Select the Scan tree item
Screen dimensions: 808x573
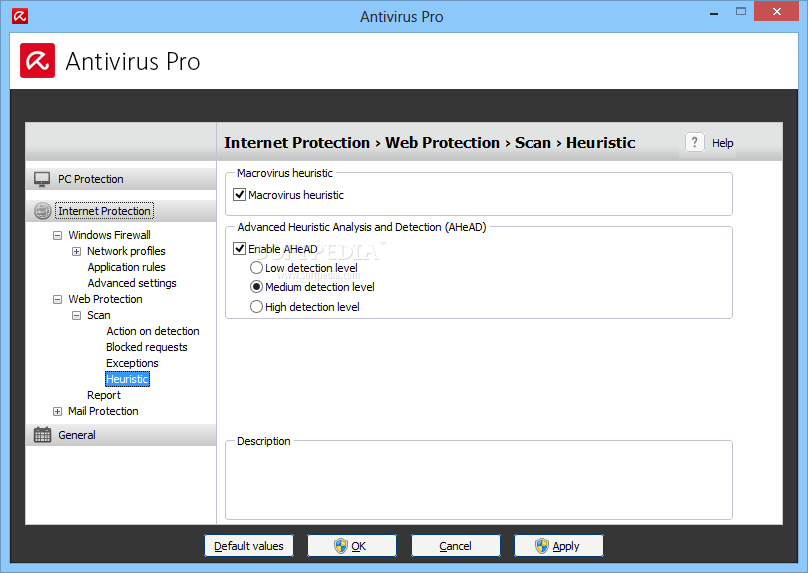(98, 315)
